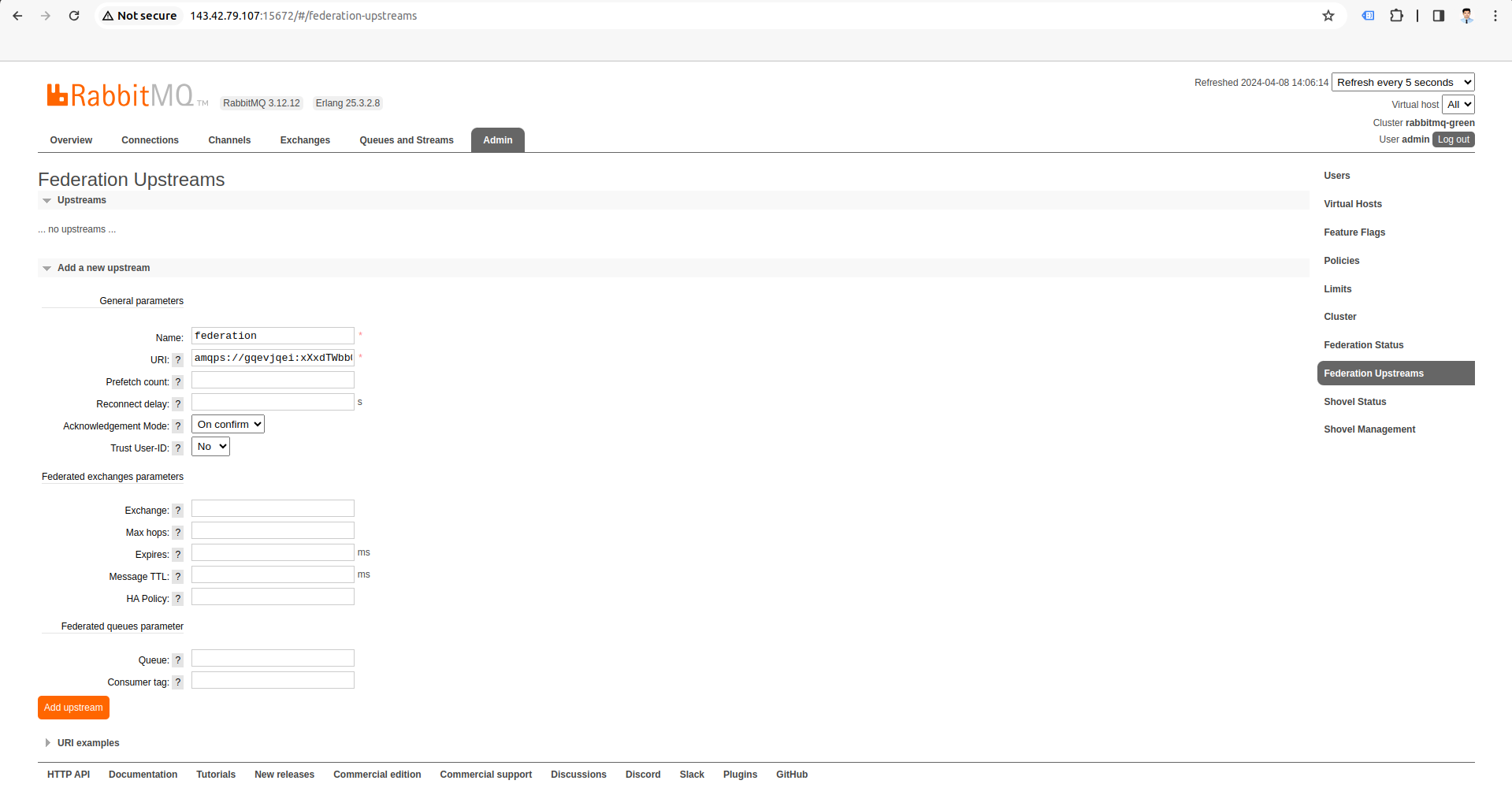Screen dimensions: 1512x799
Task: Click the Reconnect delay help icon
Action: pyautogui.click(x=178, y=404)
